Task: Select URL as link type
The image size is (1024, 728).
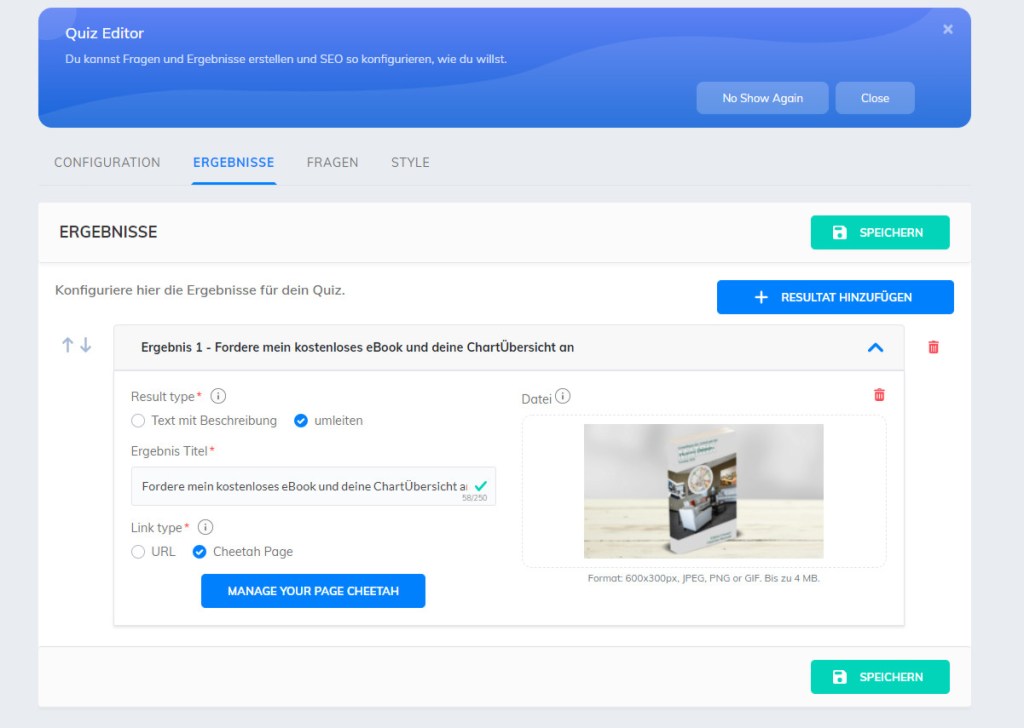Action: coord(138,552)
